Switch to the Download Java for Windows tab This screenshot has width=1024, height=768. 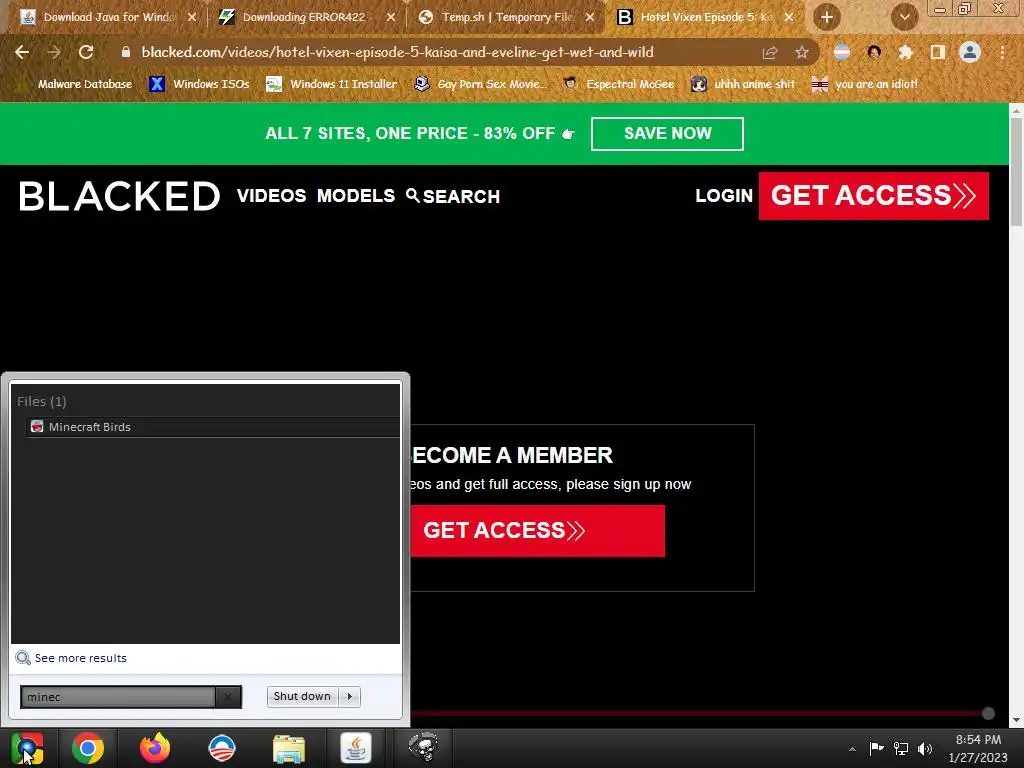[108, 17]
